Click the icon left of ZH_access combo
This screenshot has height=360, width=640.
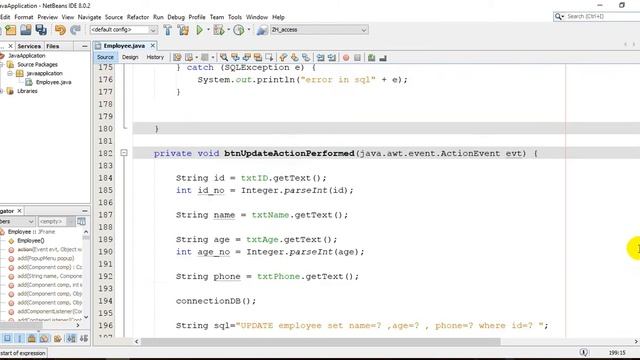[x=262, y=30]
